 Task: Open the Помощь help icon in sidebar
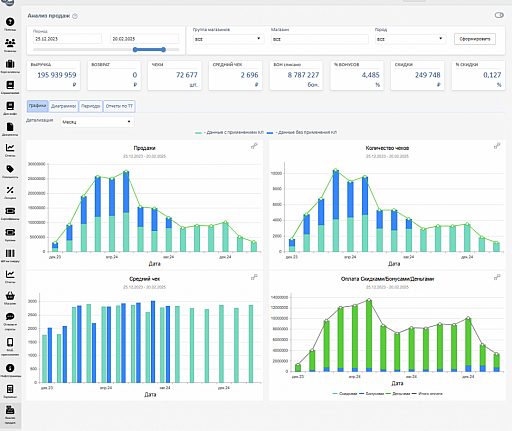[10, 22]
